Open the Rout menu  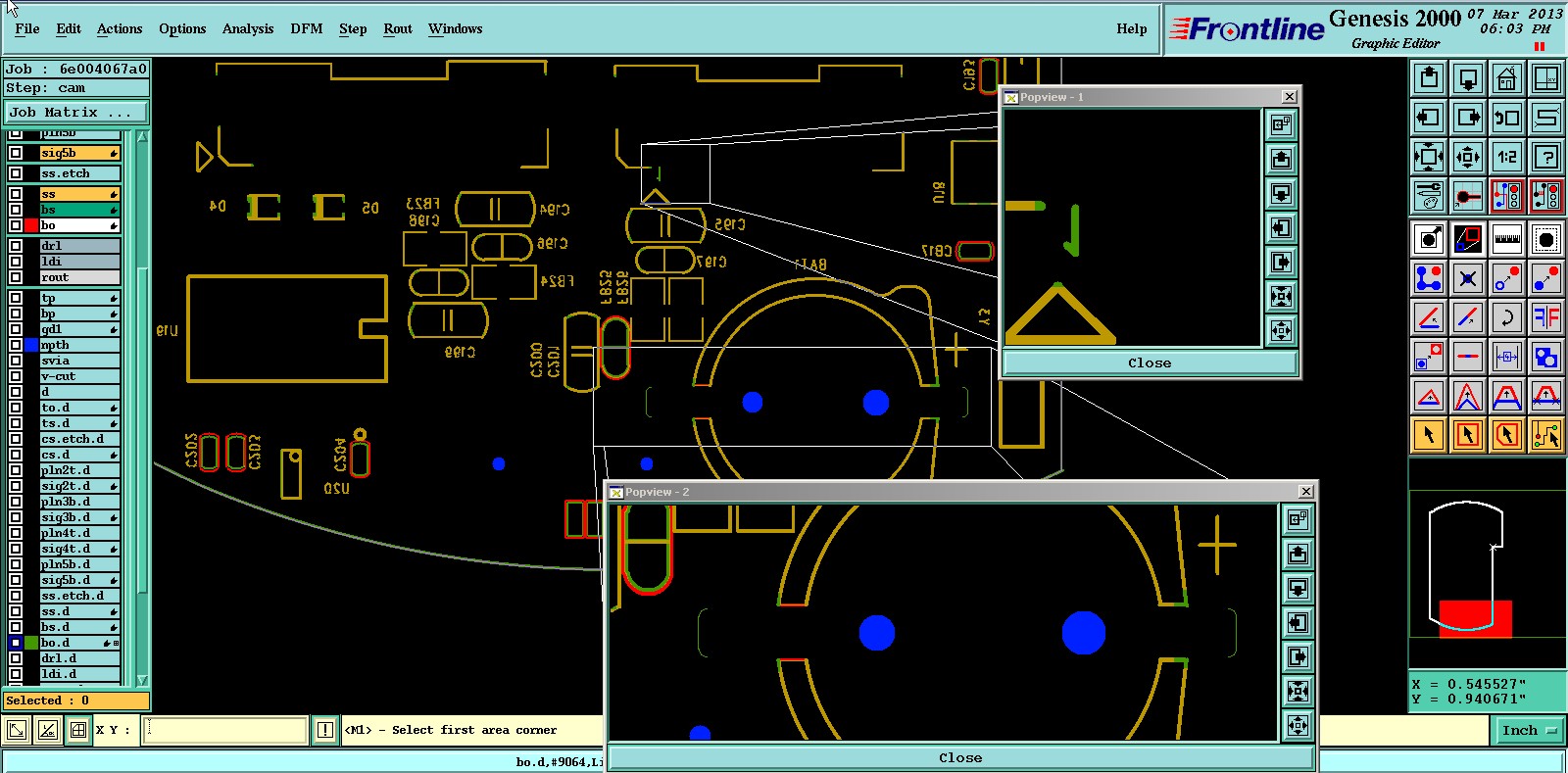click(398, 29)
